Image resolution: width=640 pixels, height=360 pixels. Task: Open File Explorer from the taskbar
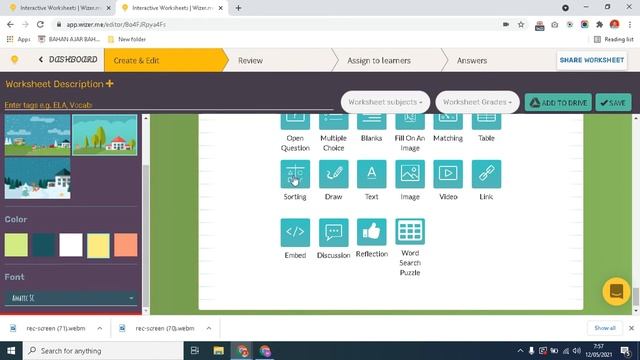click(x=218, y=351)
